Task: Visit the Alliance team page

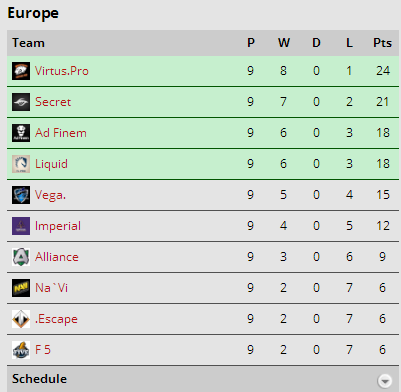Action: (x=57, y=257)
